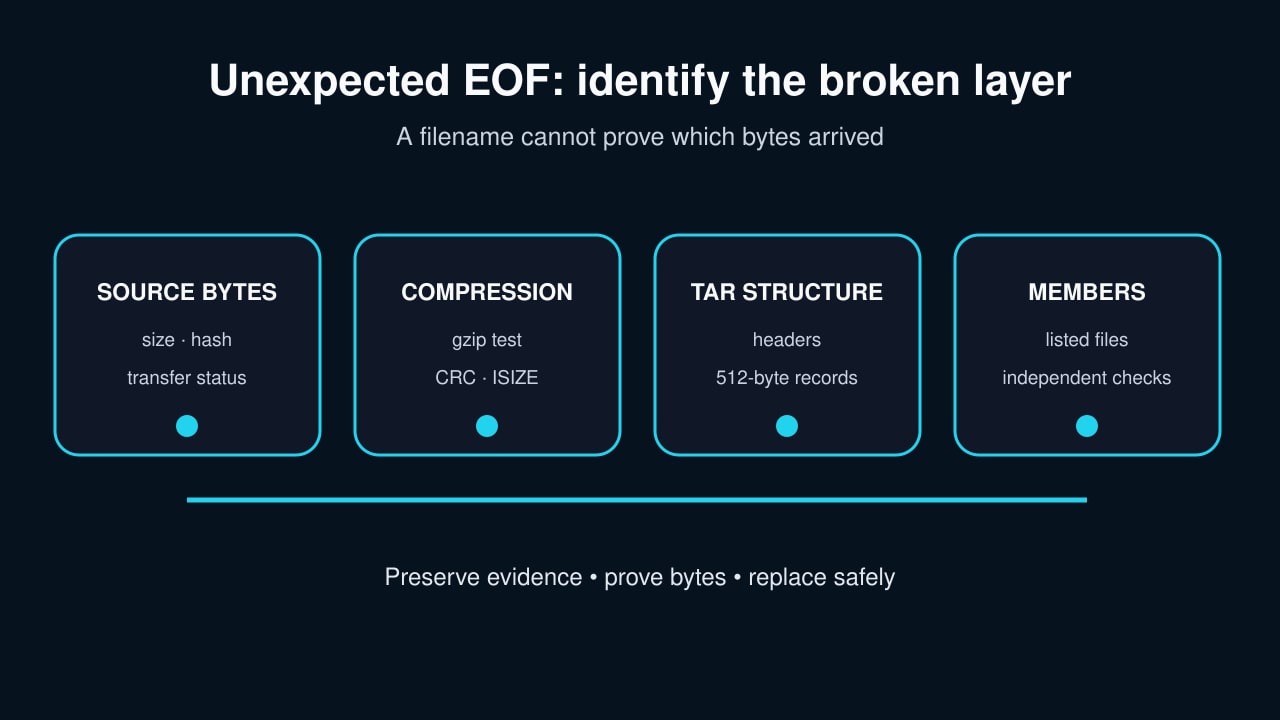Click the 'size · hash' text

point(187,340)
